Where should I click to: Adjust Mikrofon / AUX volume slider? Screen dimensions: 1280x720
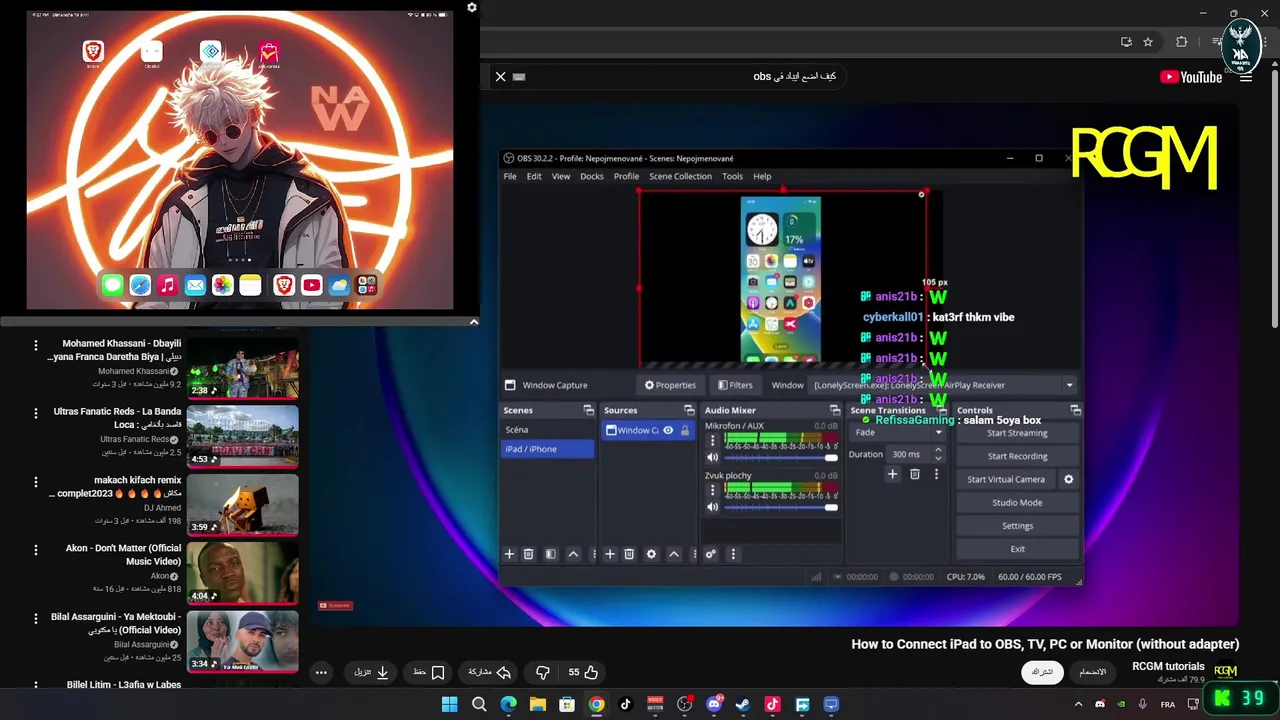point(781,457)
